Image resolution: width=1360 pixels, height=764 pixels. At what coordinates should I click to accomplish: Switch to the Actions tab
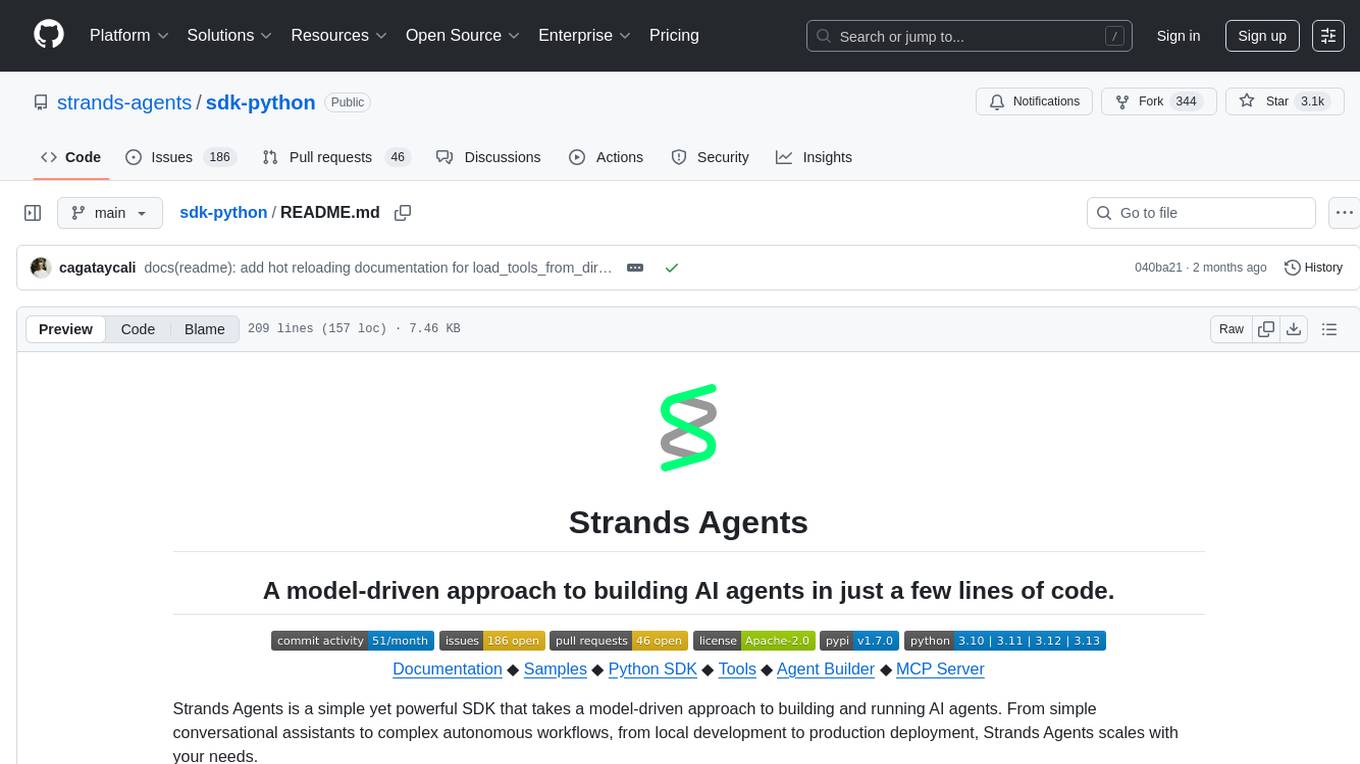[606, 157]
